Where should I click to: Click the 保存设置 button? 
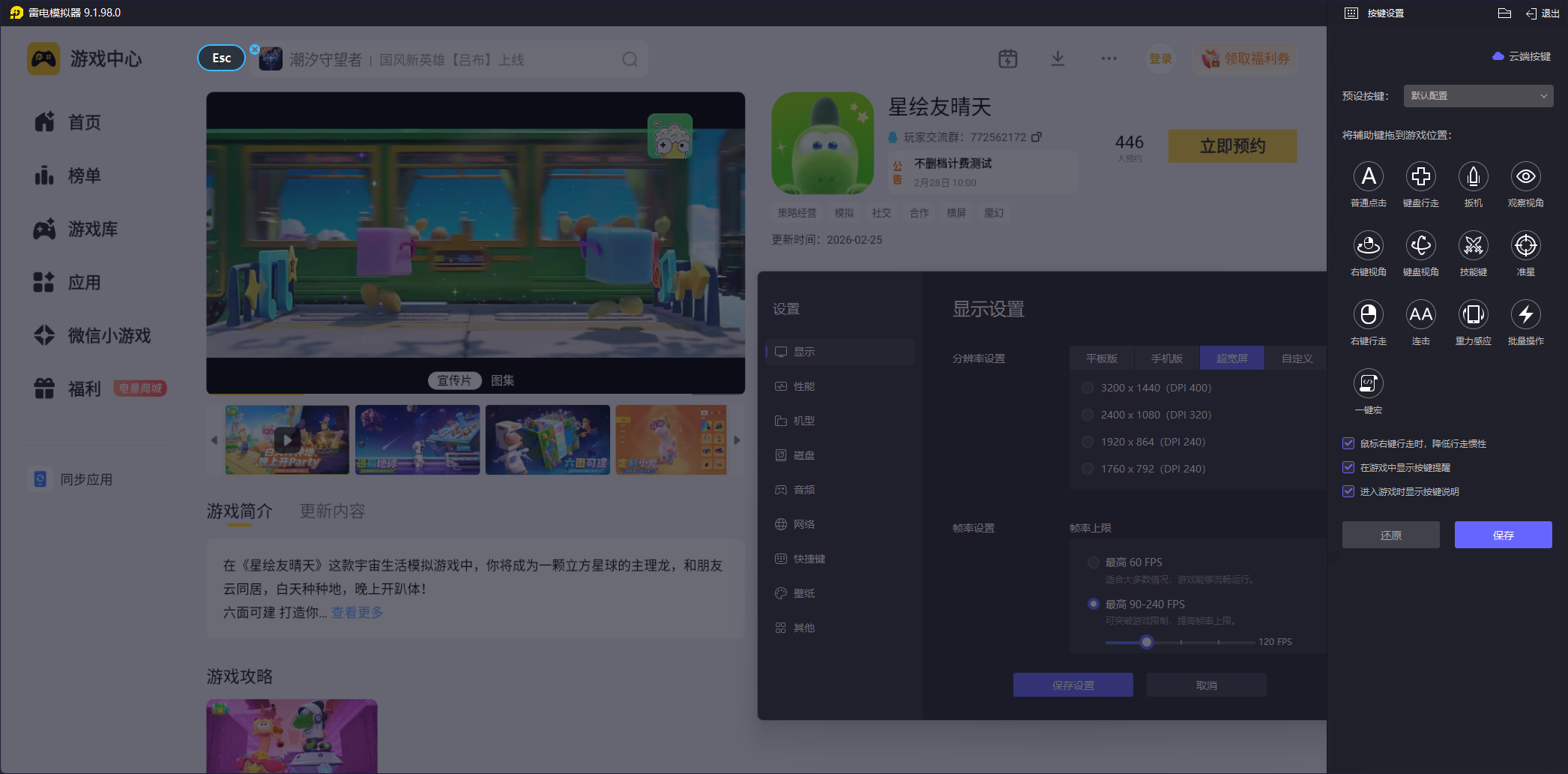pyautogui.click(x=1073, y=685)
